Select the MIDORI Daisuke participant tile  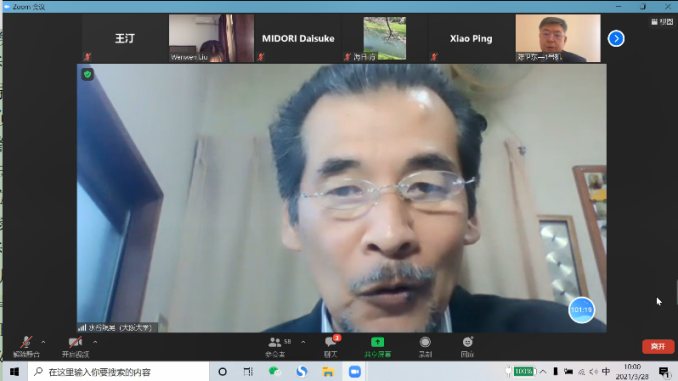298,38
